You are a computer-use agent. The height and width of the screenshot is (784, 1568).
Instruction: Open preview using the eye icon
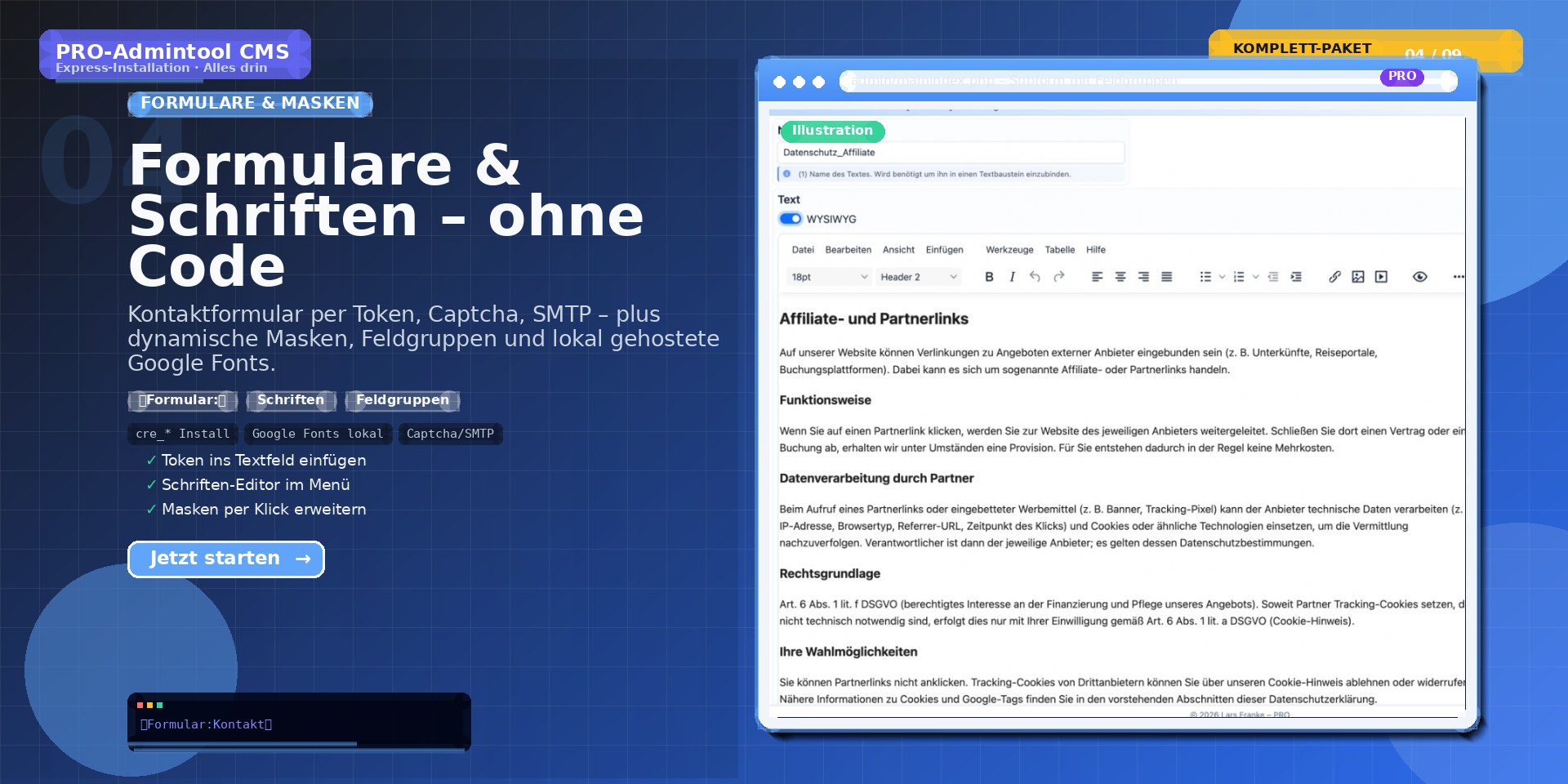[x=1420, y=277]
